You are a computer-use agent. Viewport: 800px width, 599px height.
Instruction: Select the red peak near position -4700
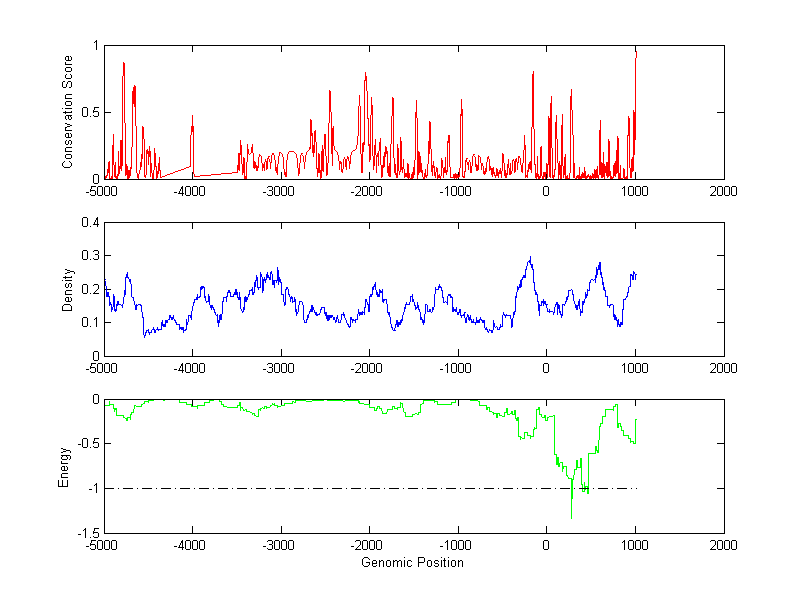tap(124, 64)
